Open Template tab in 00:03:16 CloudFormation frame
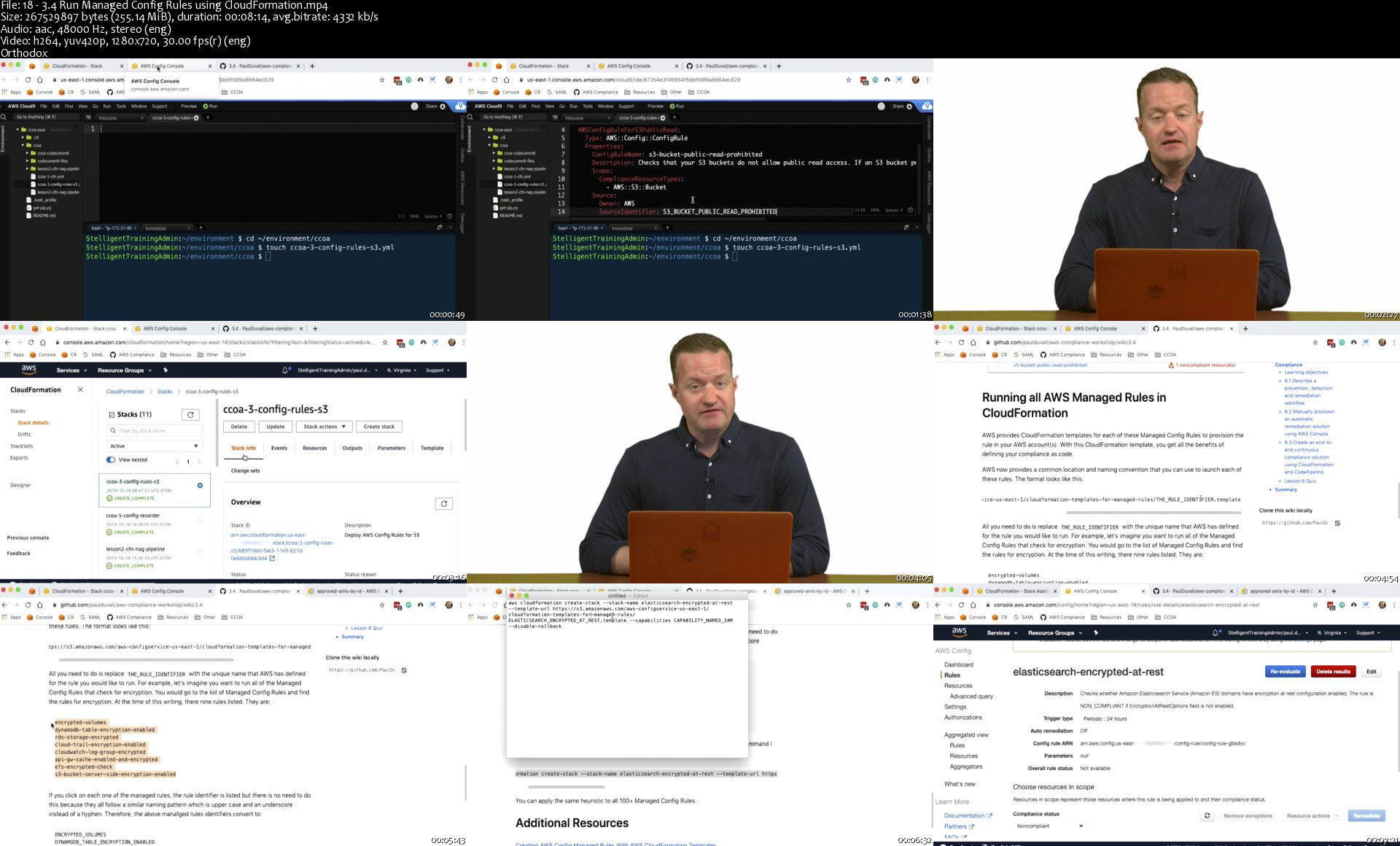Image resolution: width=1400 pixels, height=846 pixels. point(432,449)
